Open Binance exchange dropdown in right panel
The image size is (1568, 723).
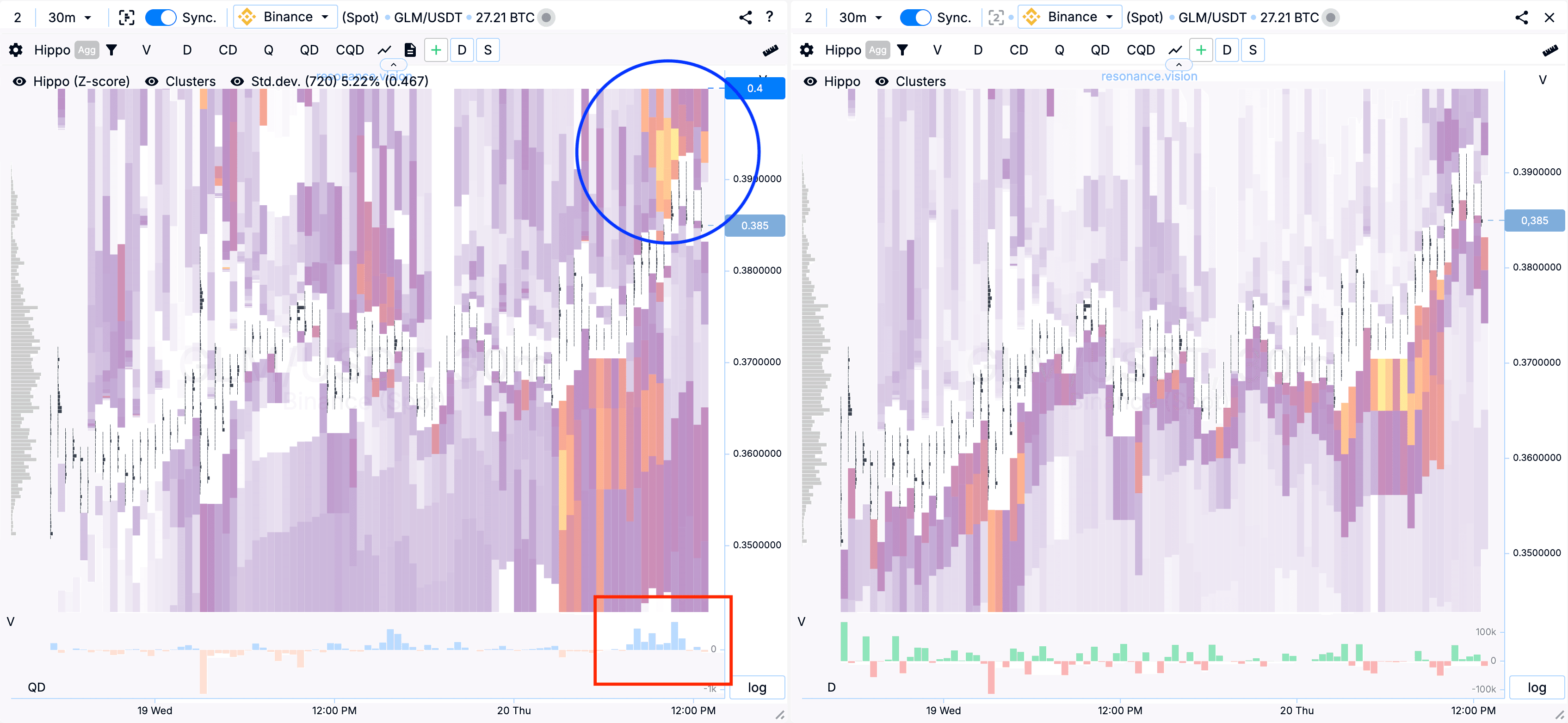click(x=1069, y=17)
